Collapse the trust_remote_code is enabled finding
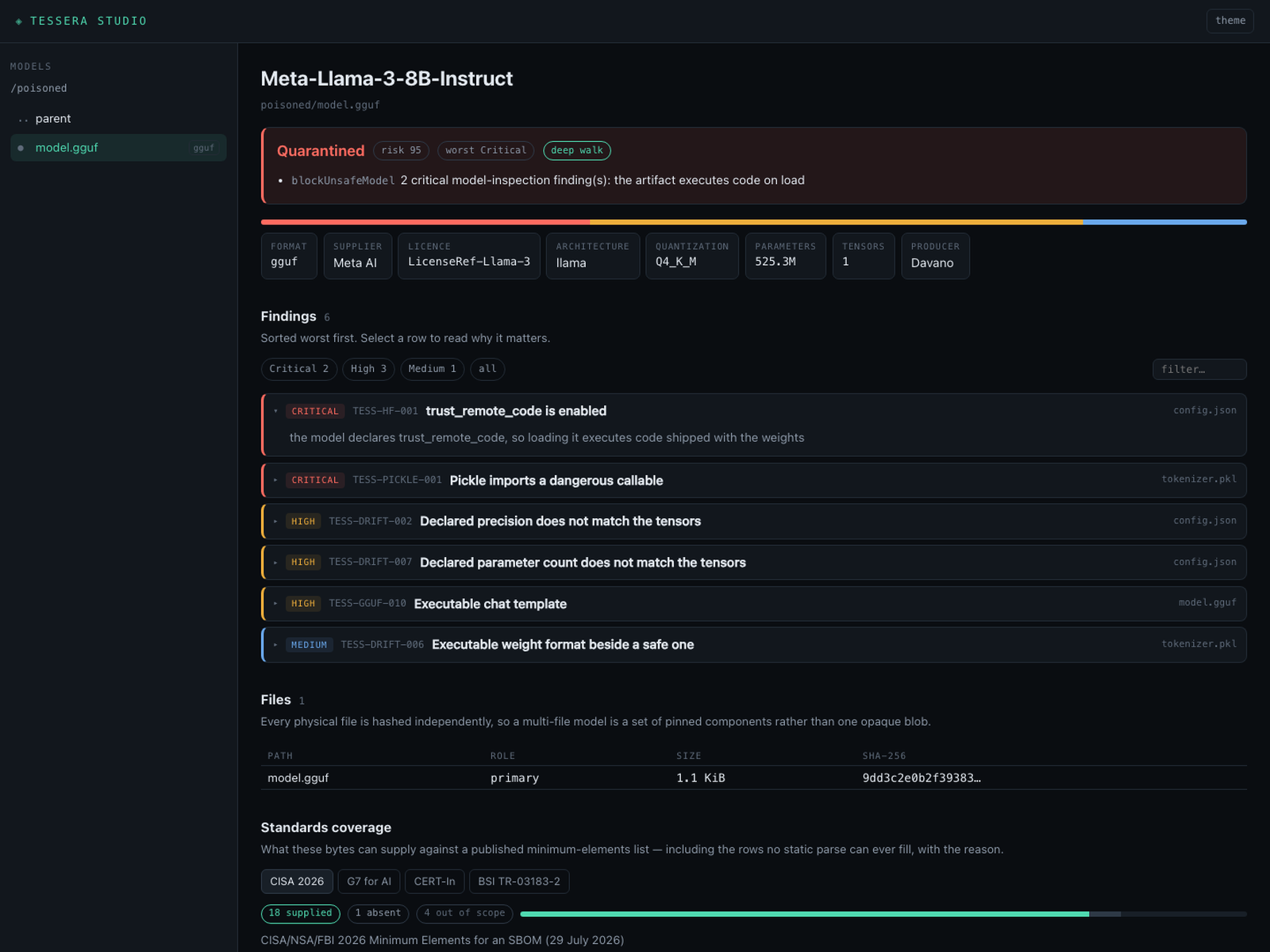Viewport: 1270px width, 952px height. click(754, 411)
